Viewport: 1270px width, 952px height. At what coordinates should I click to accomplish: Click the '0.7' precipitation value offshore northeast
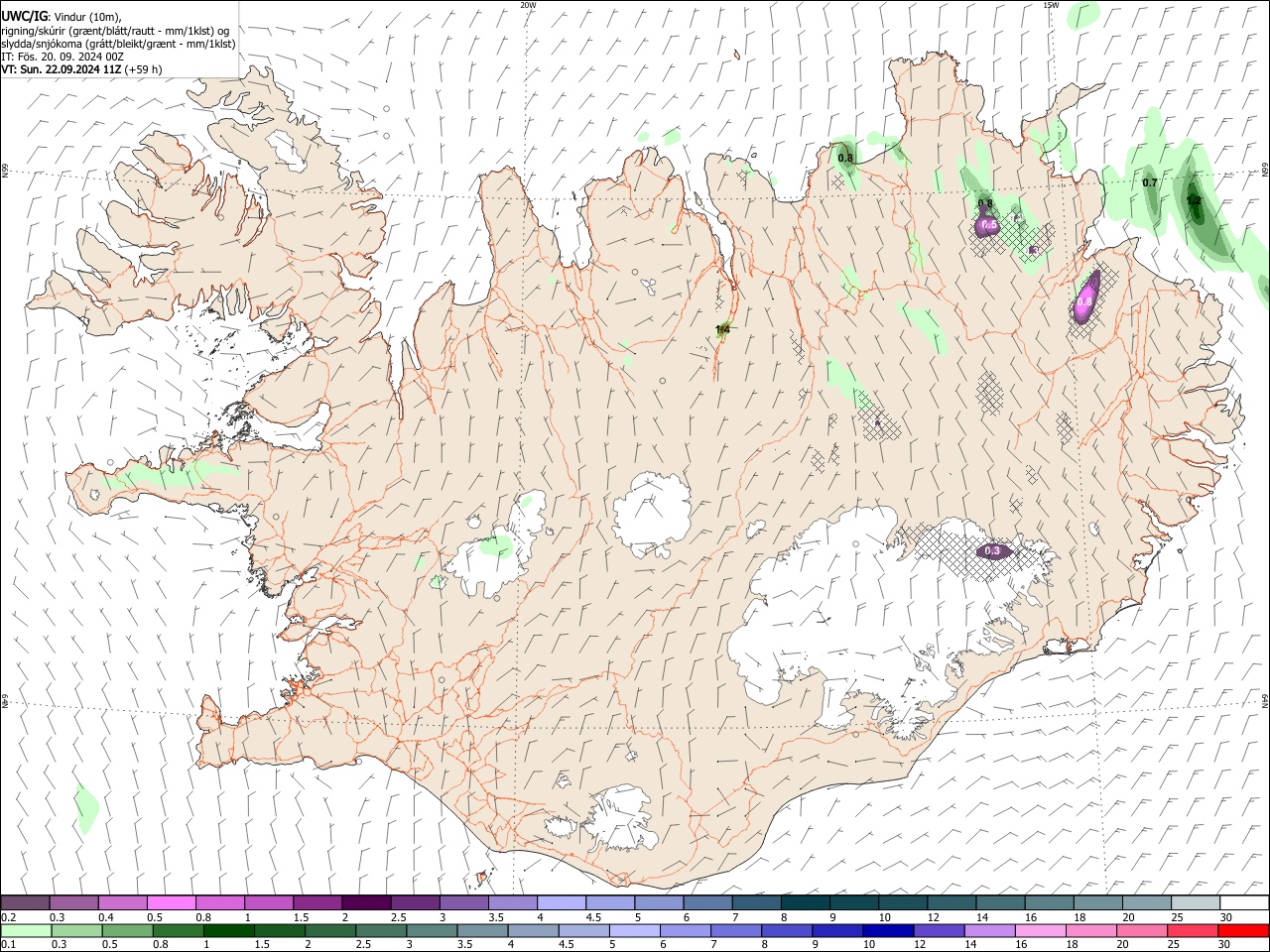click(x=1150, y=182)
